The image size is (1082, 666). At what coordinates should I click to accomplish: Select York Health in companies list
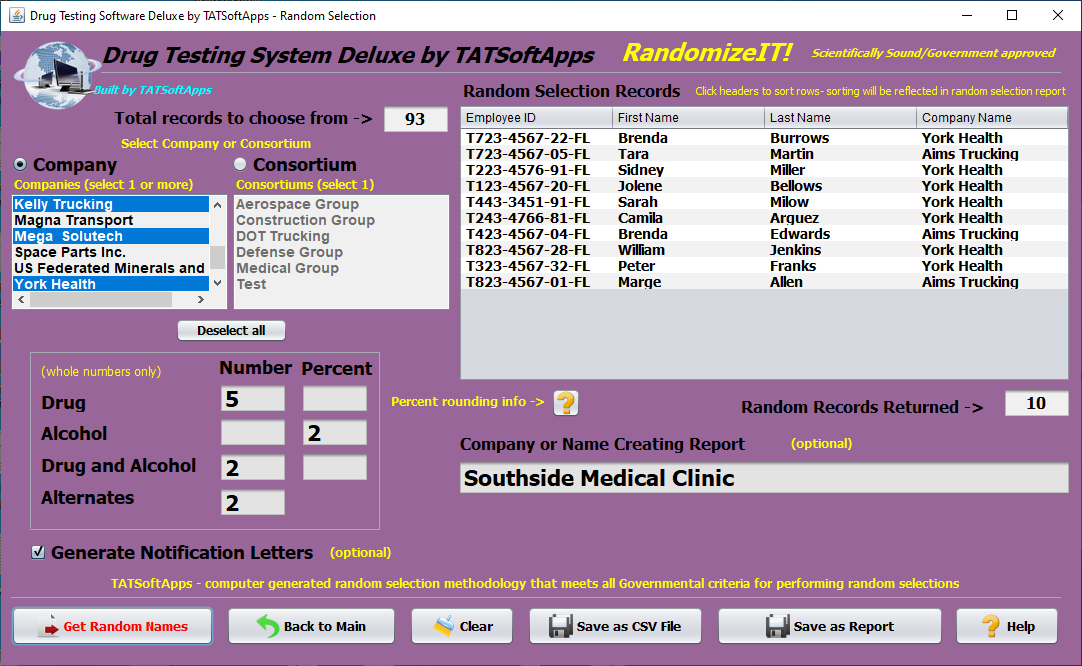[110, 284]
